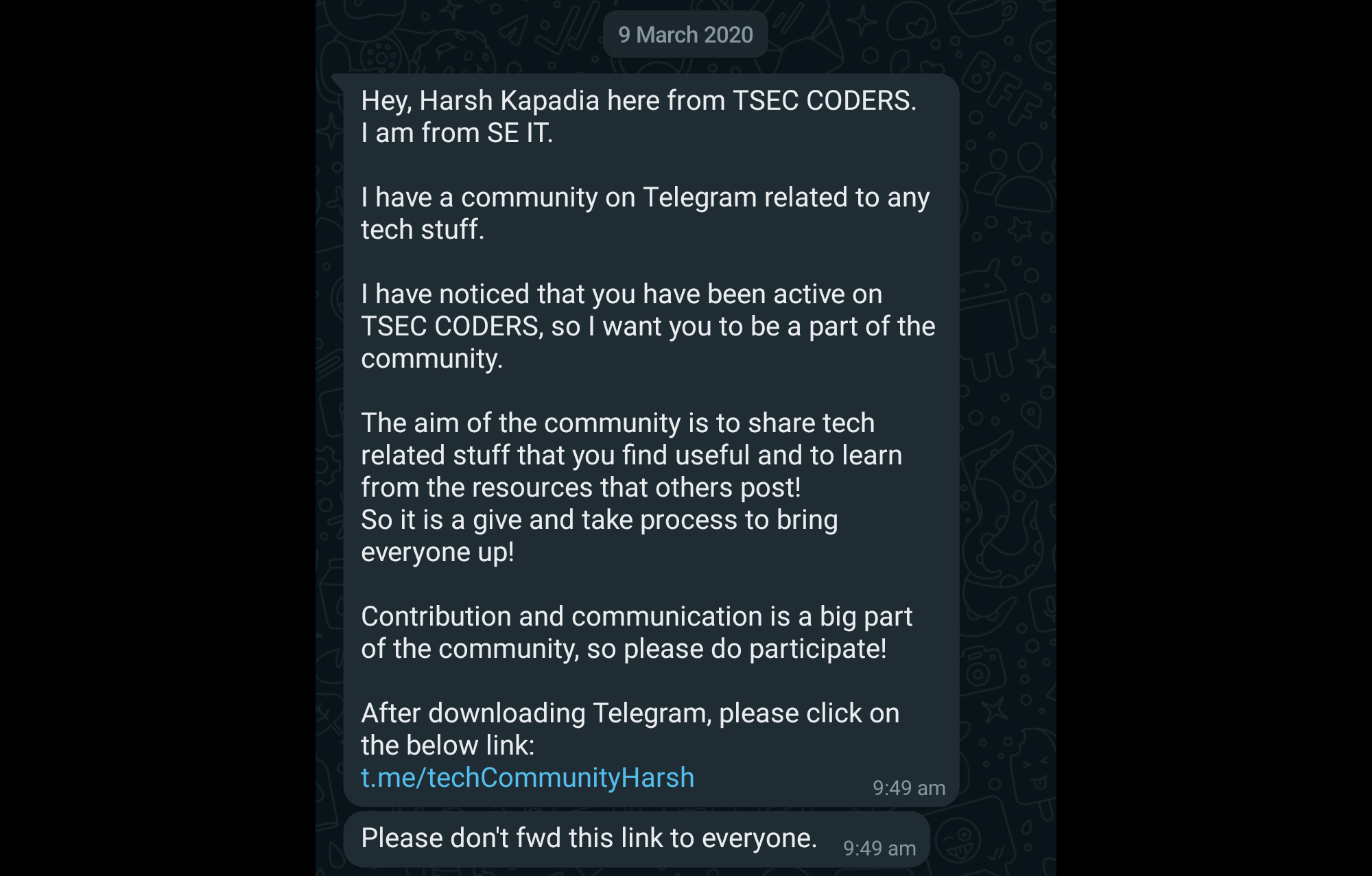Select the 'give and take process' sentence
This screenshot has width=1372, height=876.
(x=599, y=536)
